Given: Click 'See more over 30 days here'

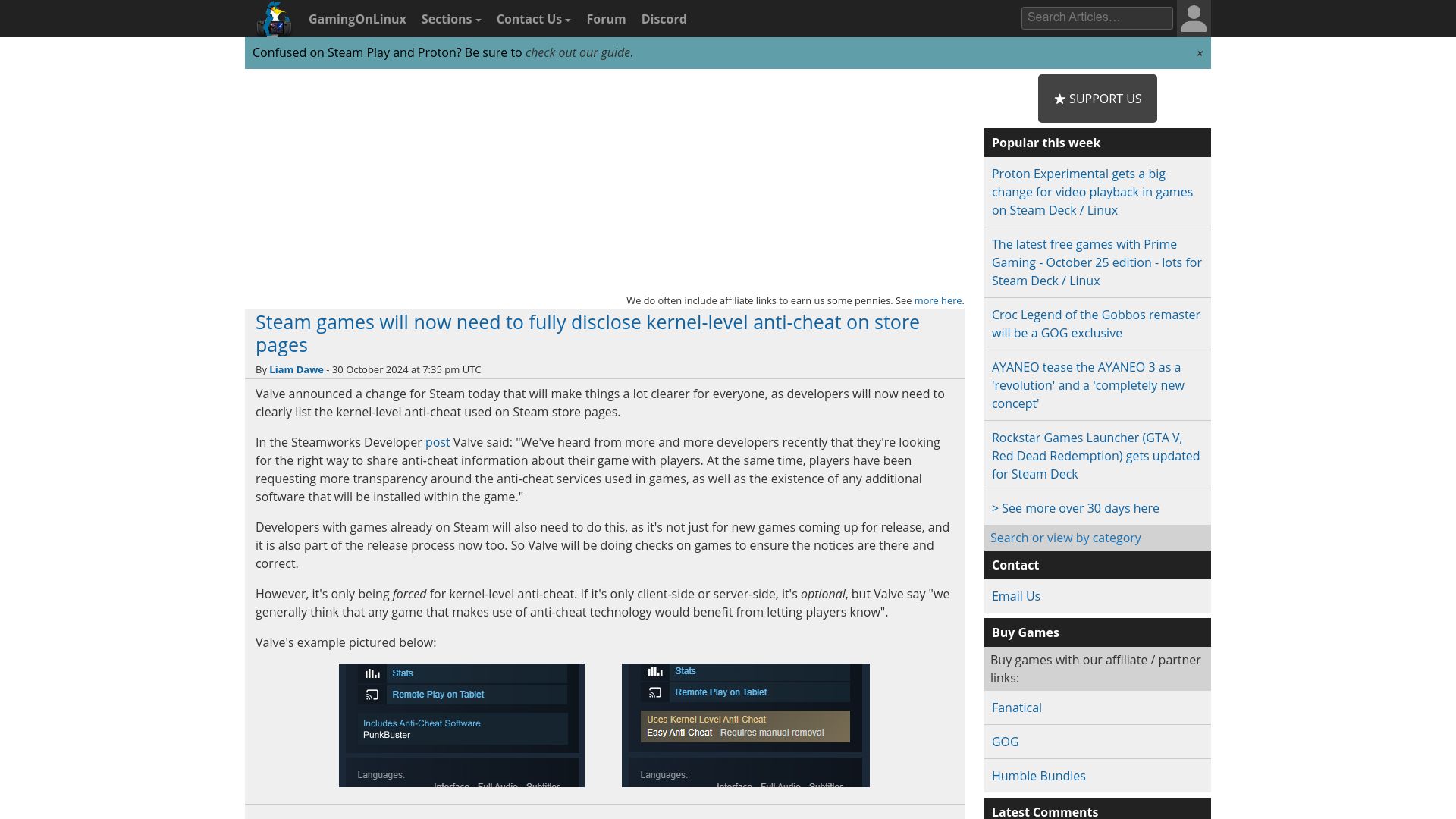Looking at the screenshot, I should coord(1075,508).
